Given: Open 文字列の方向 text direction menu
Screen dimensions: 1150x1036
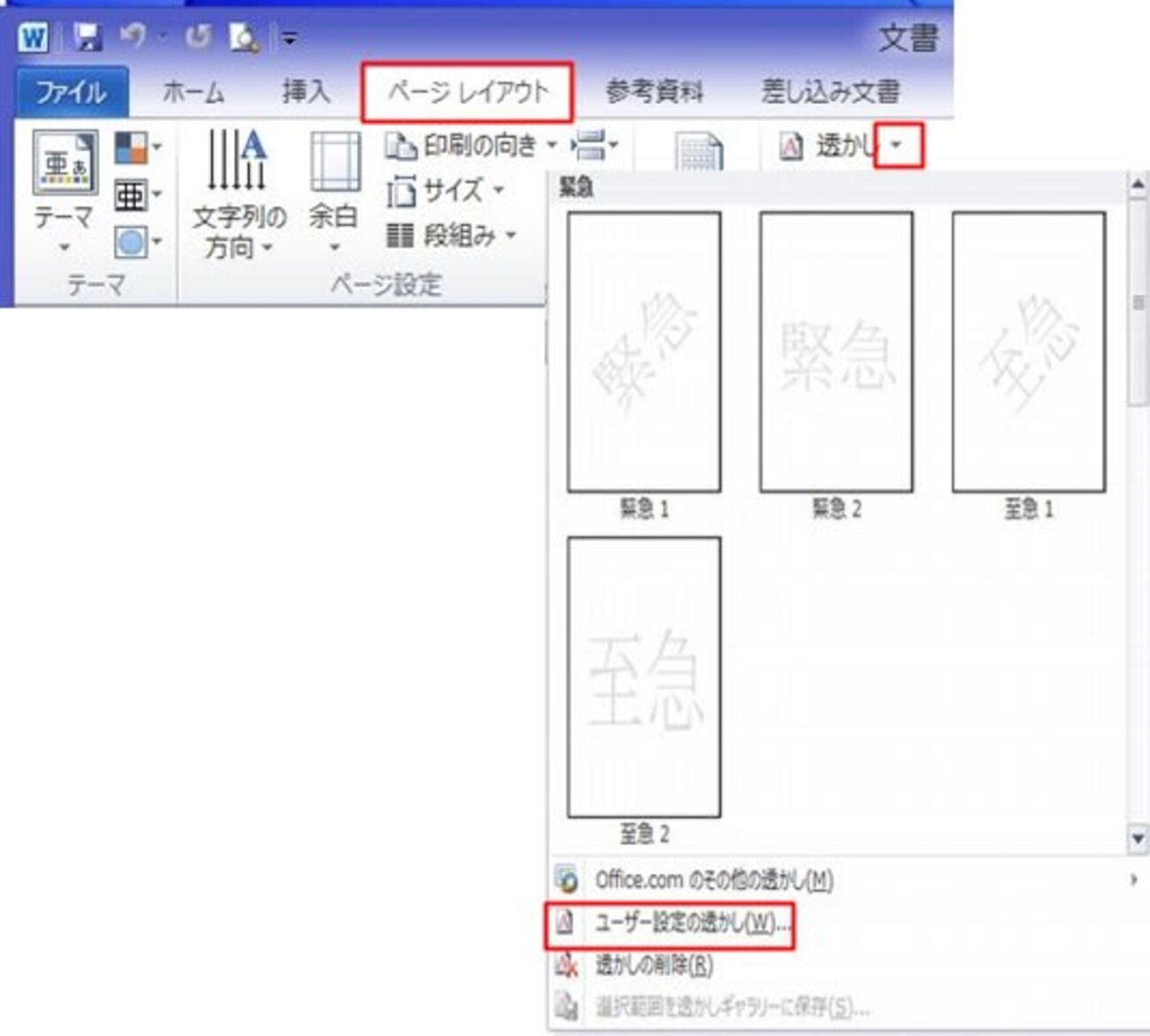Looking at the screenshot, I should click(239, 195).
